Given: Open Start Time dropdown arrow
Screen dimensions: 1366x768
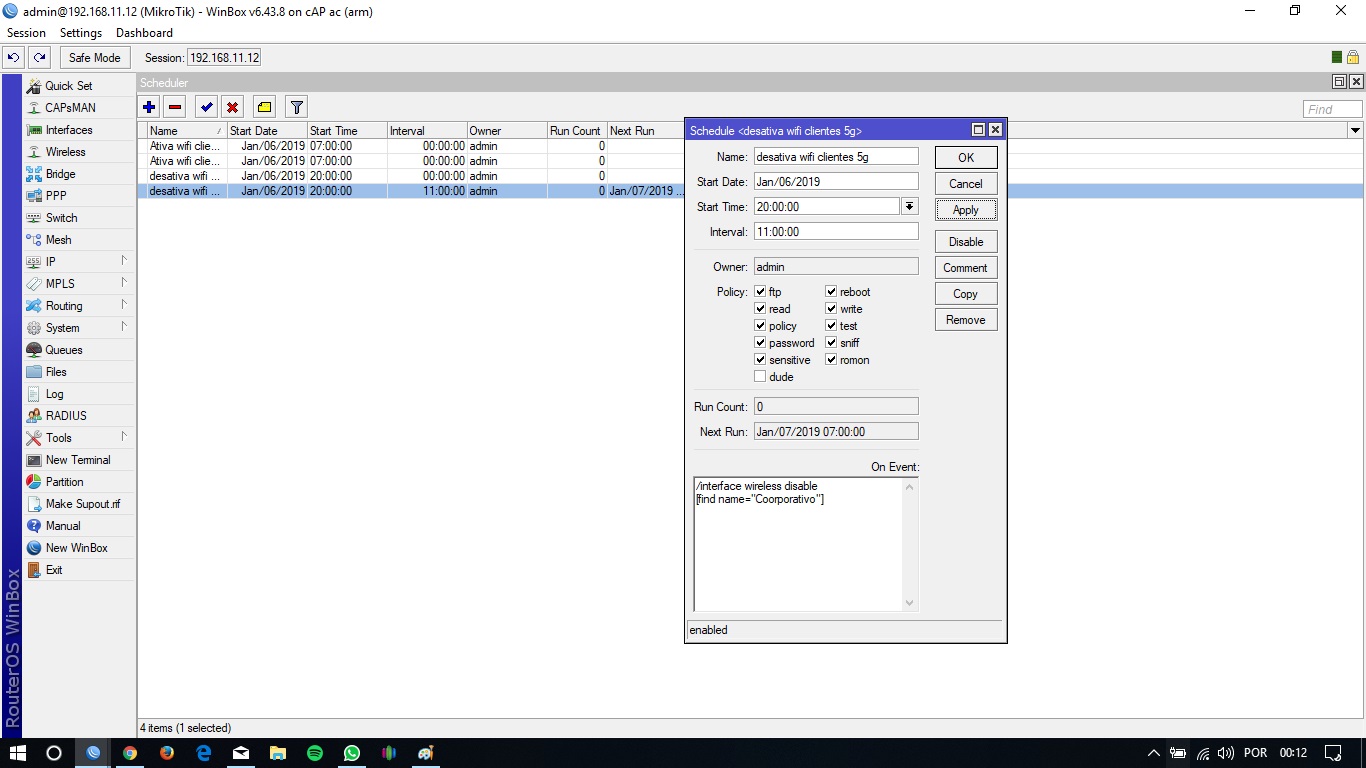Looking at the screenshot, I should (x=909, y=207).
